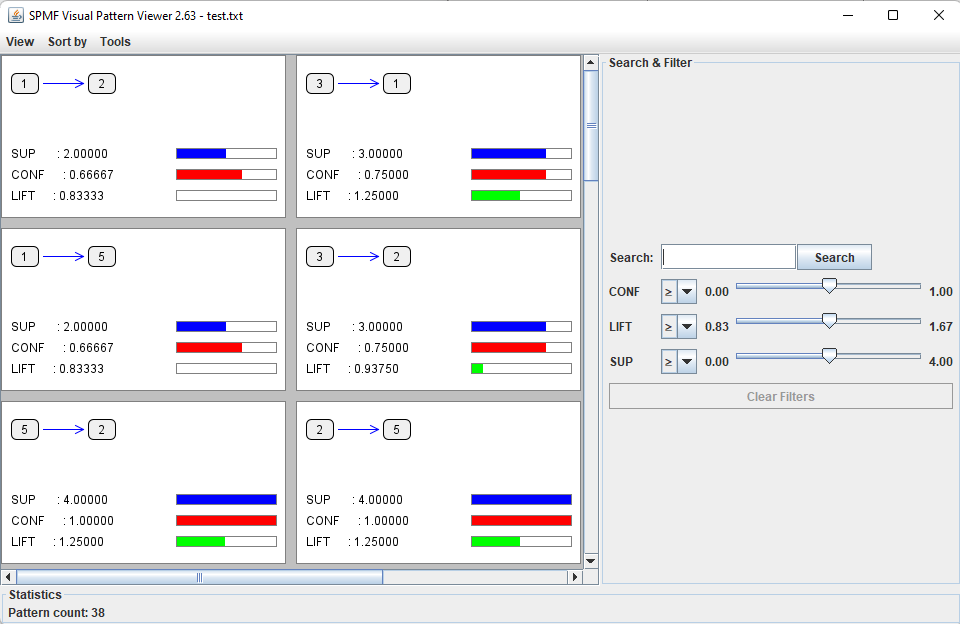Open the Tools menu
Screen dimensions: 960x624
coord(115,42)
